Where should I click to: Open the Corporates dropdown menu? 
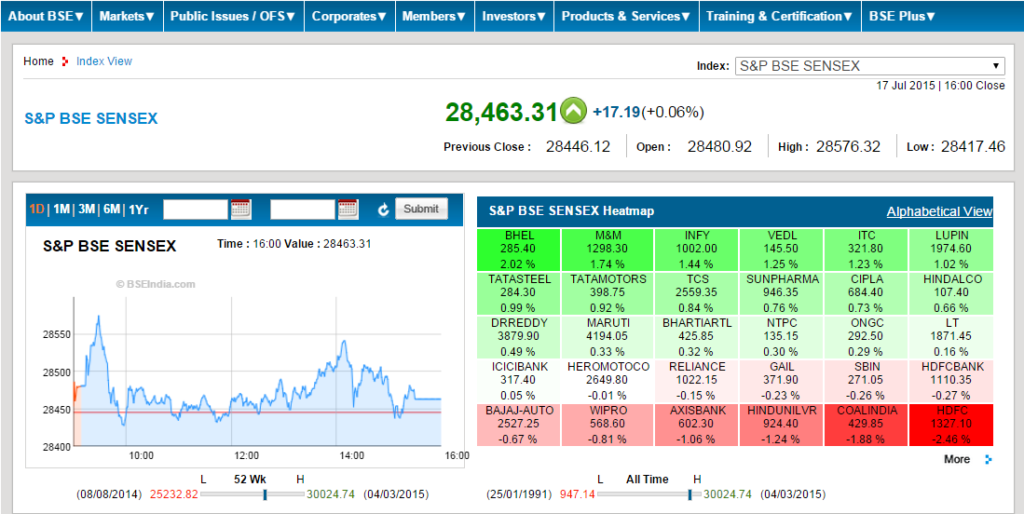pyautogui.click(x=349, y=16)
